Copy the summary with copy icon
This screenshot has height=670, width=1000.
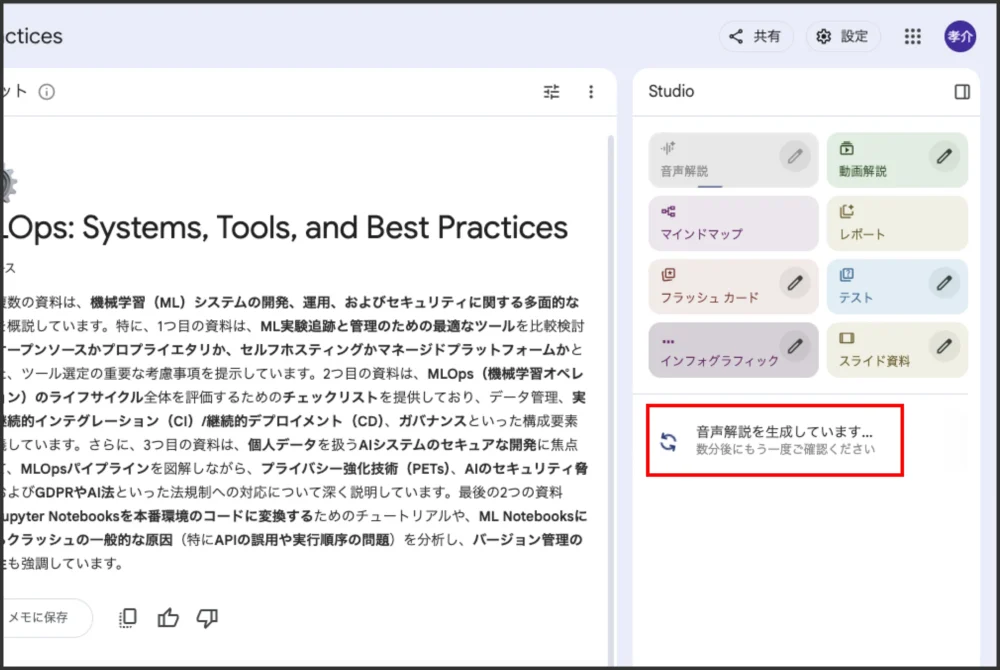pos(127,618)
